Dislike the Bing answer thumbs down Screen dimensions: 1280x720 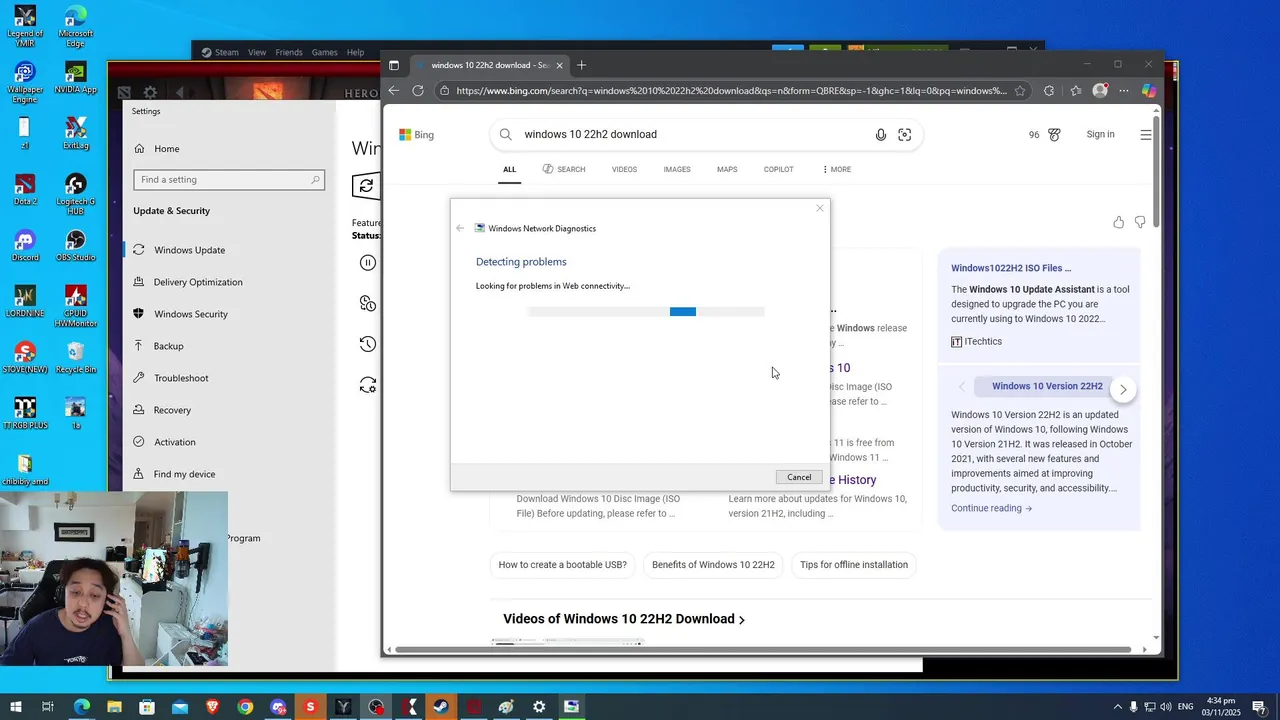1140,222
